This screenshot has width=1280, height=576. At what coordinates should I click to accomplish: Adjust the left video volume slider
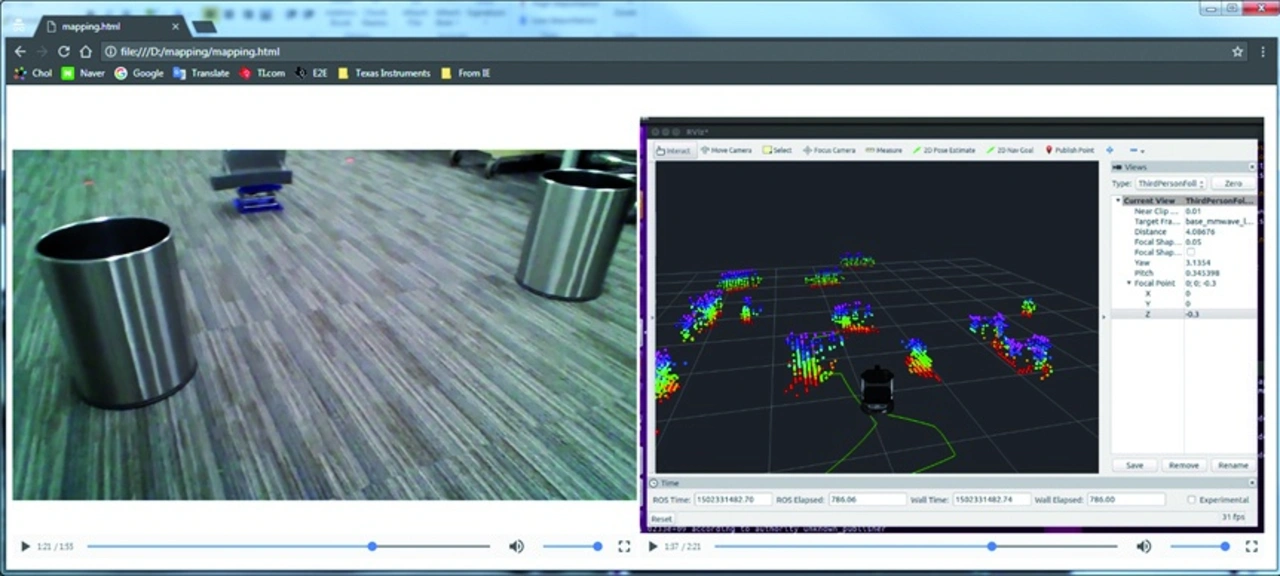coord(572,546)
